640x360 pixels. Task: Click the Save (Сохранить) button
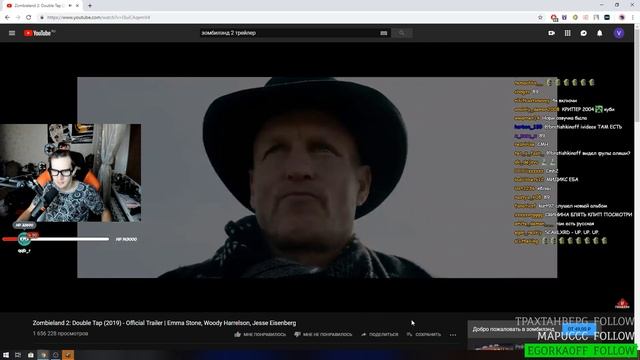point(424,334)
